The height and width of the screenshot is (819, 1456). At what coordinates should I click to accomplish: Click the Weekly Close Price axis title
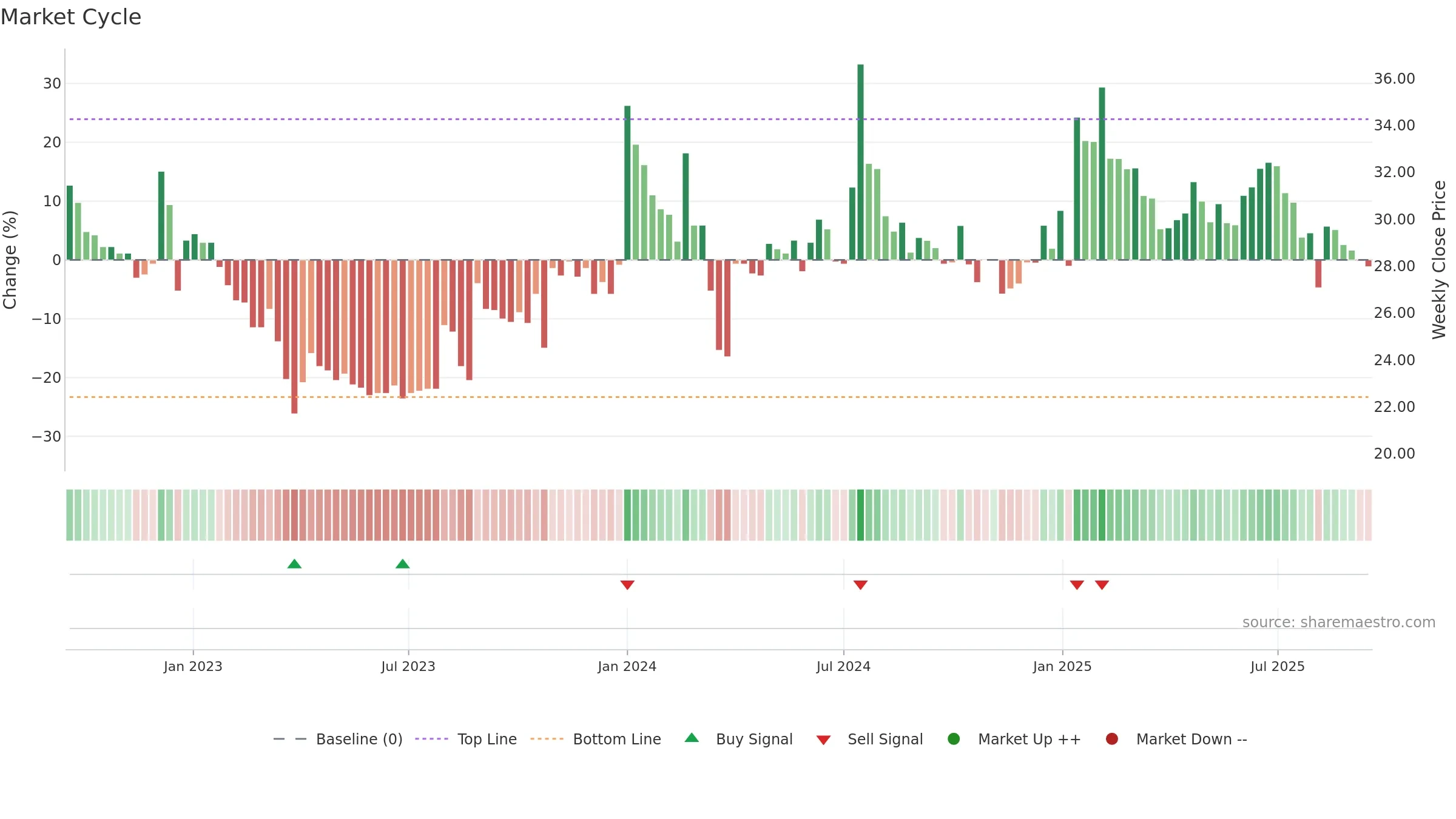click(x=1439, y=260)
